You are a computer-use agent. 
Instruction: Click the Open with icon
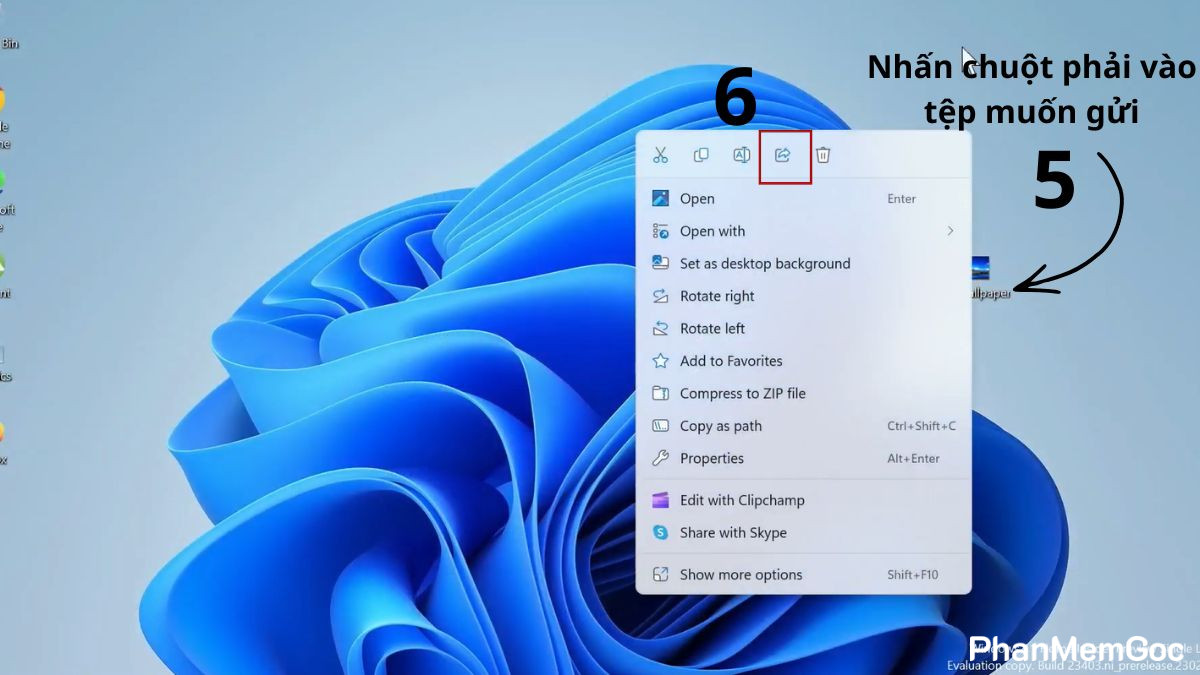pos(660,231)
